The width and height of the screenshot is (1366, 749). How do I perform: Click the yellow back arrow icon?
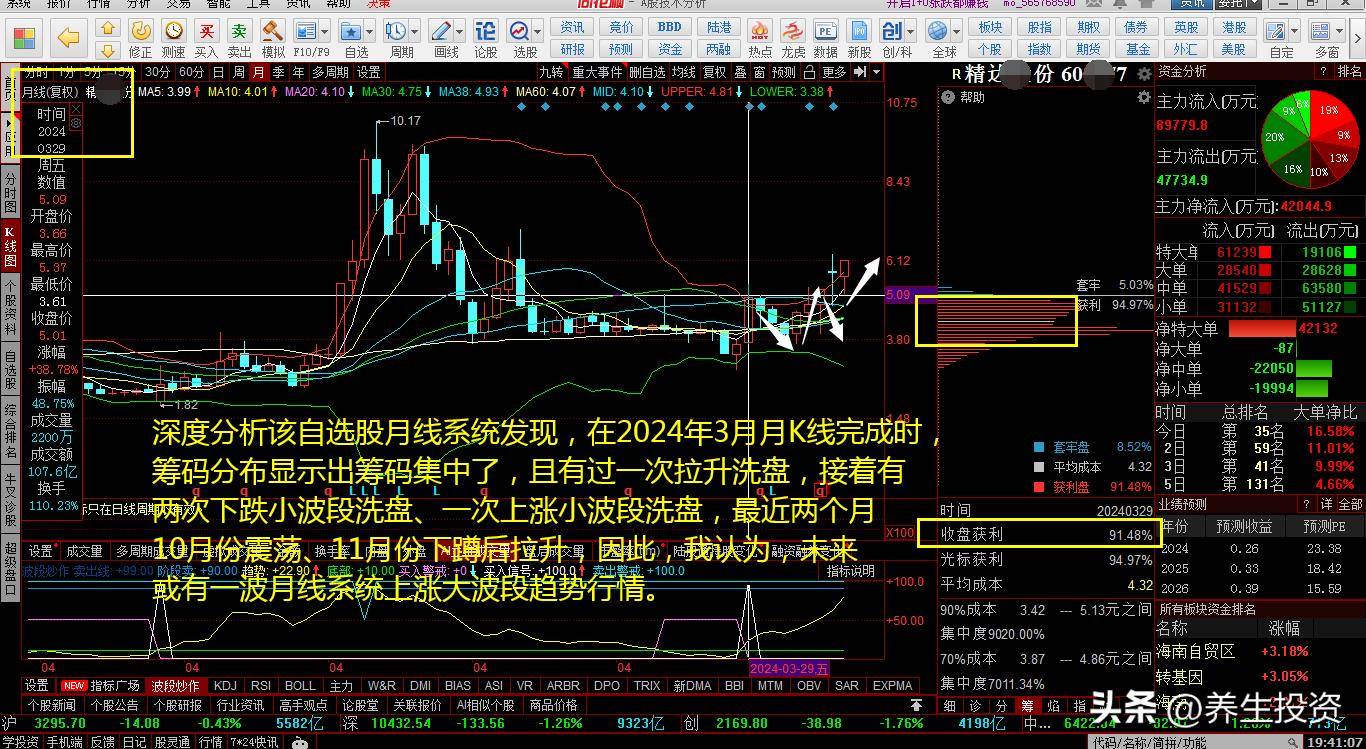(x=68, y=39)
